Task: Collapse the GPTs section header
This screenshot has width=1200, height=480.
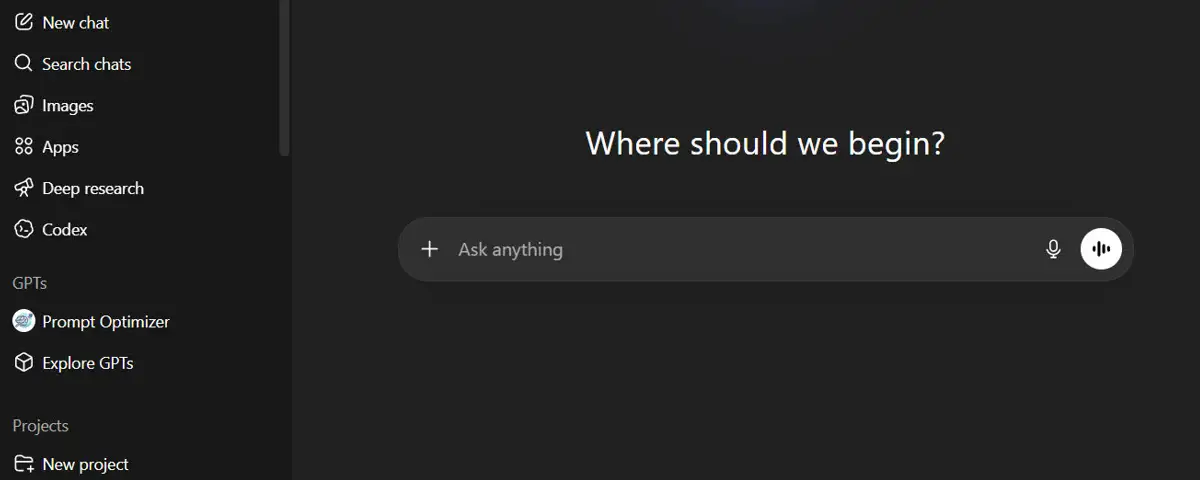Action: [x=30, y=283]
